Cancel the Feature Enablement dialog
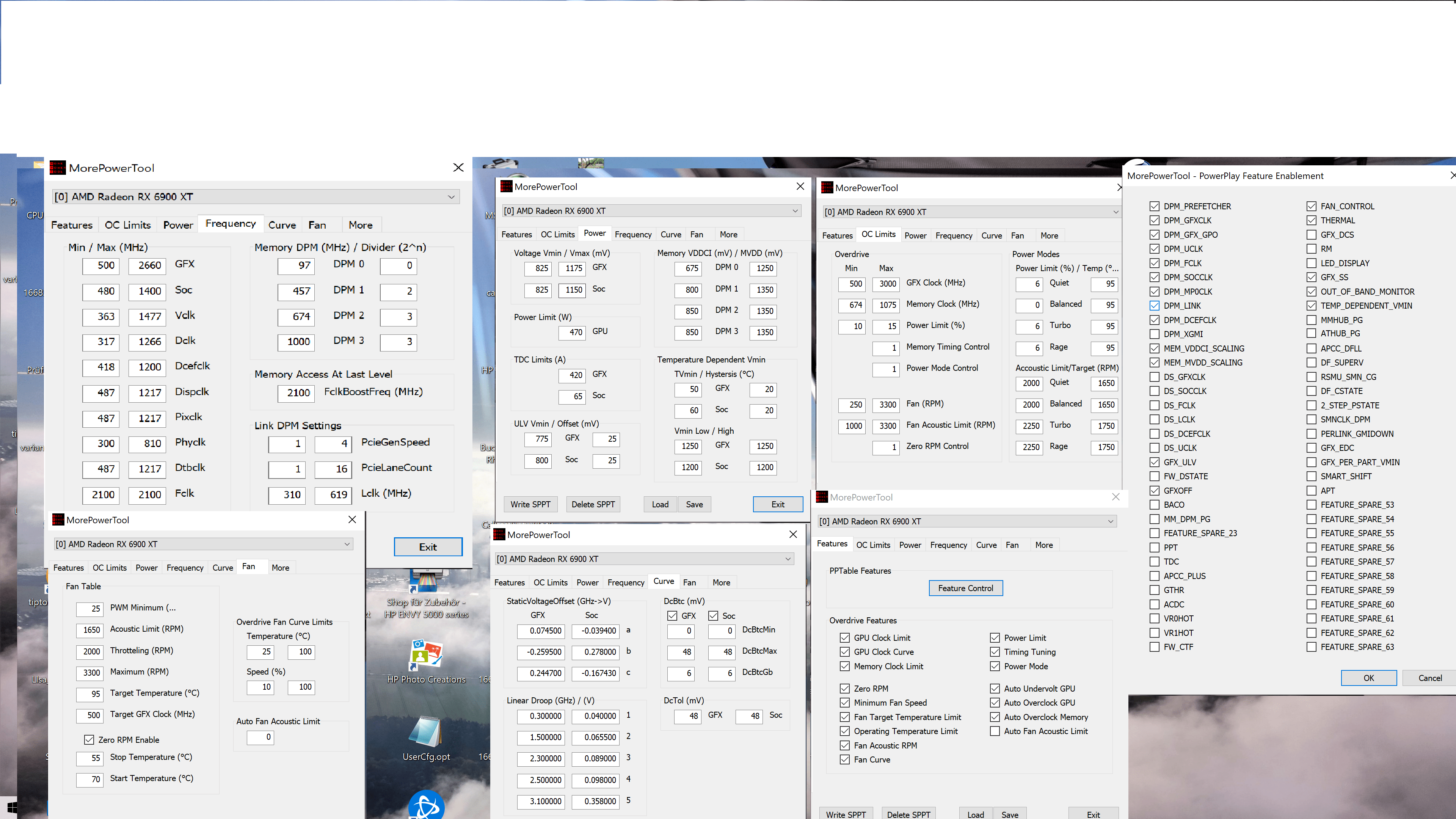 (1430, 678)
